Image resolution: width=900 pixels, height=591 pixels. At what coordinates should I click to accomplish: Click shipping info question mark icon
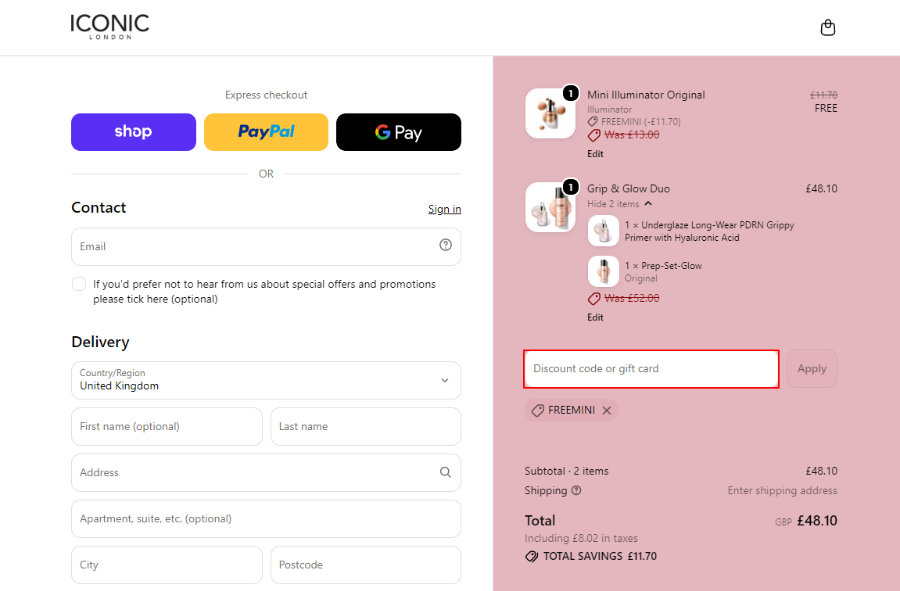click(576, 491)
